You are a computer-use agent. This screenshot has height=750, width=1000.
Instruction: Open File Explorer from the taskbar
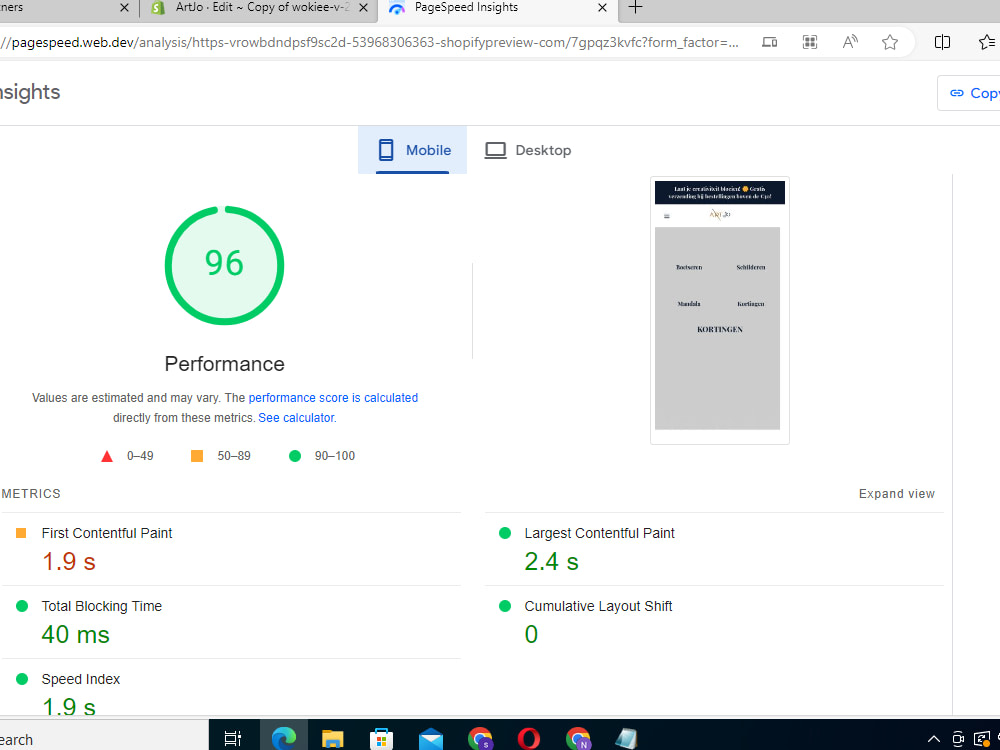coord(332,738)
